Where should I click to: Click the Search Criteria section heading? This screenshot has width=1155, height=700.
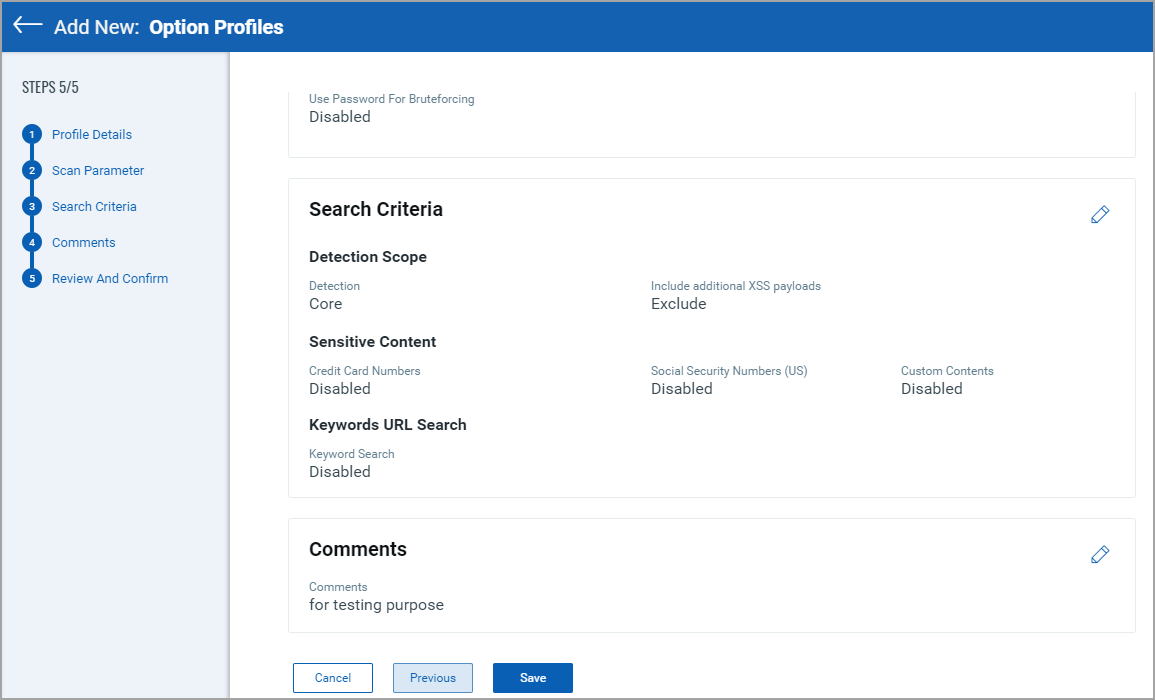point(376,209)
